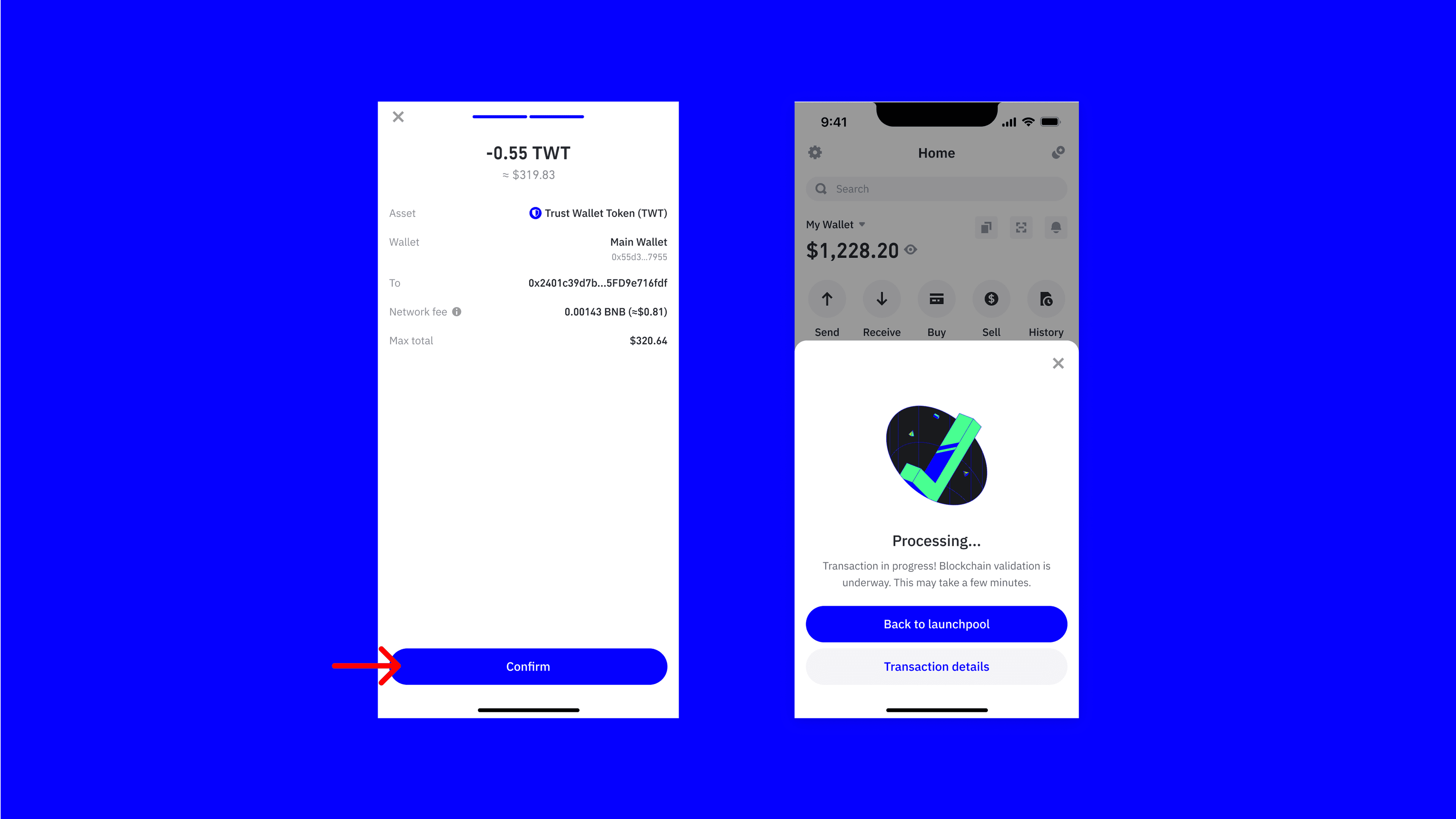Click Back to launchpool button
The height and width of the screenshot is (819, 1456).
click(936, 623)
